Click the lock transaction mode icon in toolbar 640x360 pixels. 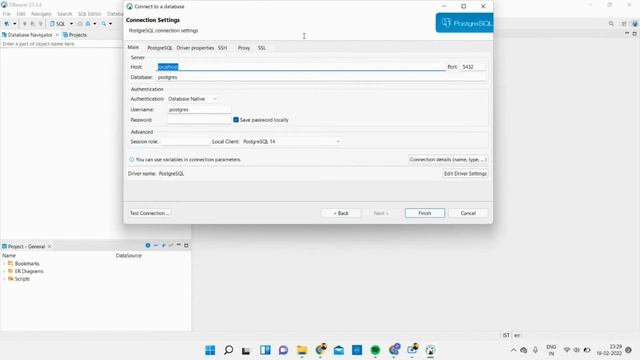click(88, 24)
